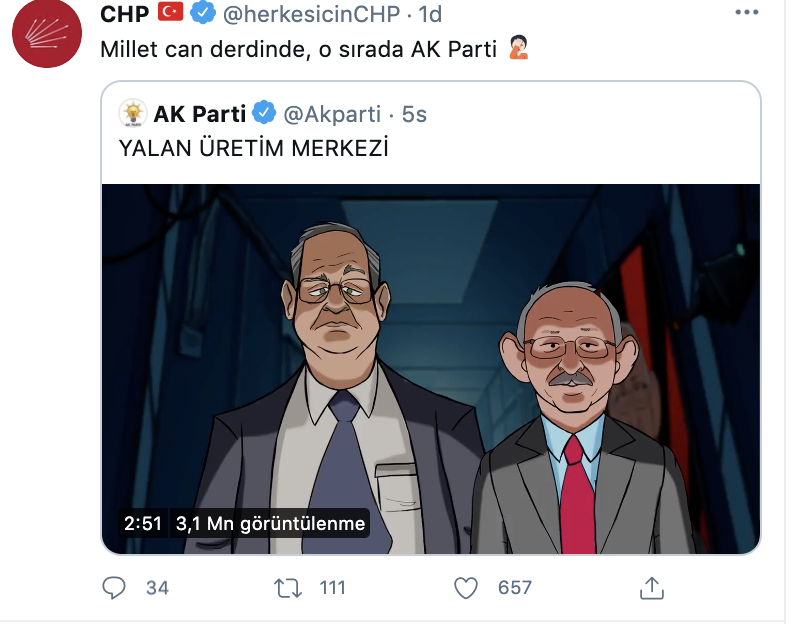Image resolution: width=792 pixels, height=624 pixels.
Task: Retweet the CHP tweet
Action: [x=288, y=588]
